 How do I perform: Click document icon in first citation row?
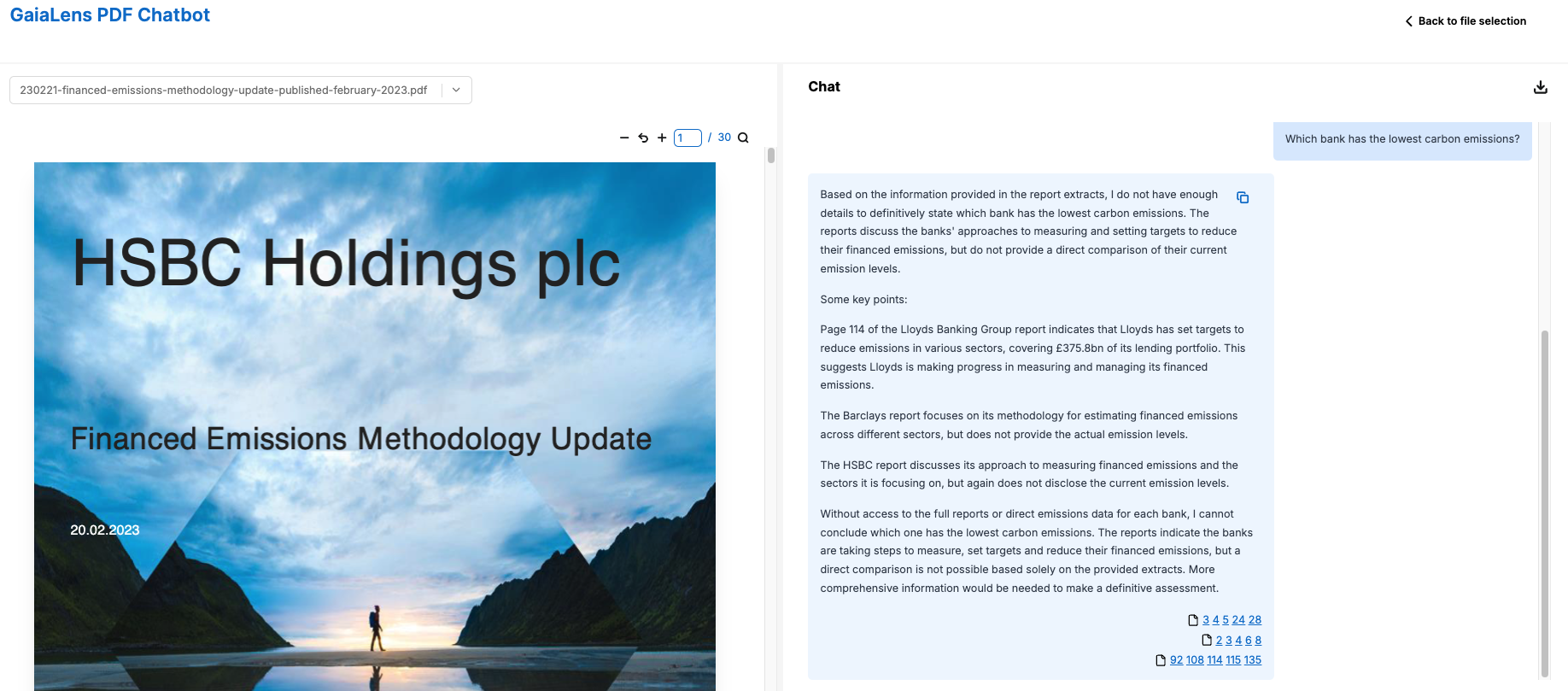point(1193,620)
